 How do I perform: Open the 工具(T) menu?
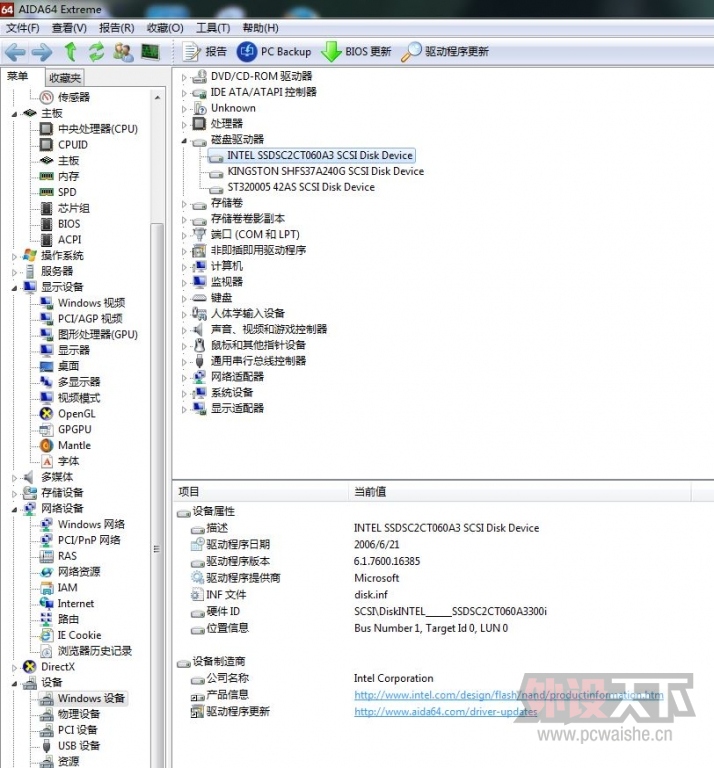click(213, 28)
